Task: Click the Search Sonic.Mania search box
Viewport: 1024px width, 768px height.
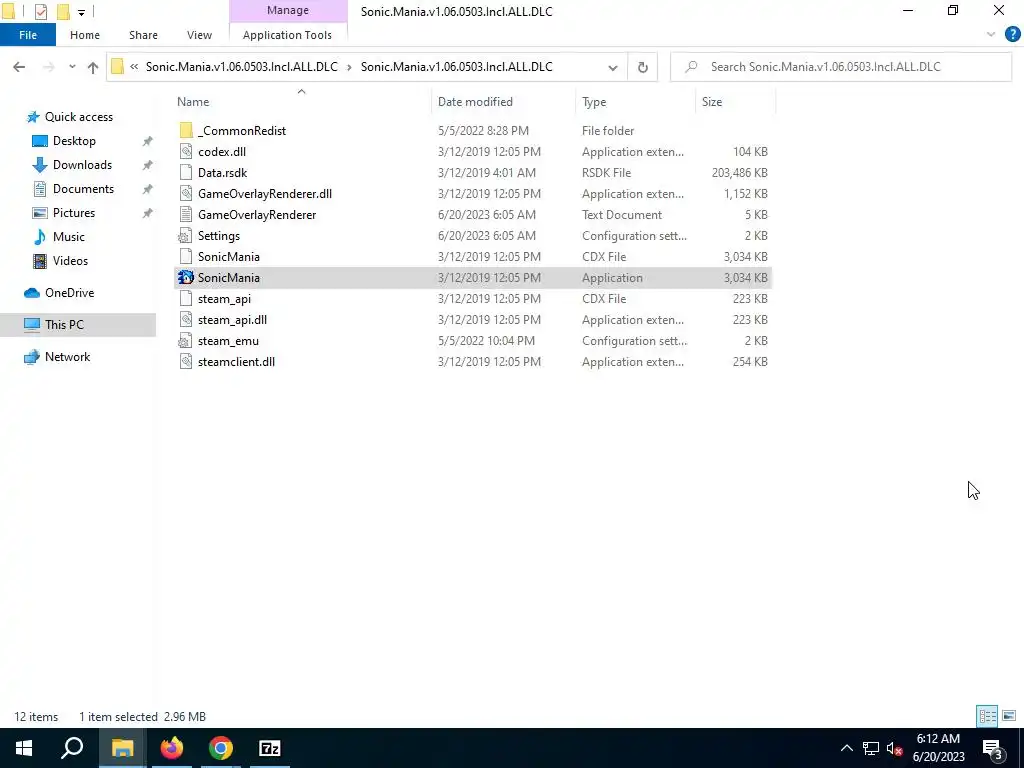Action: 841,67
